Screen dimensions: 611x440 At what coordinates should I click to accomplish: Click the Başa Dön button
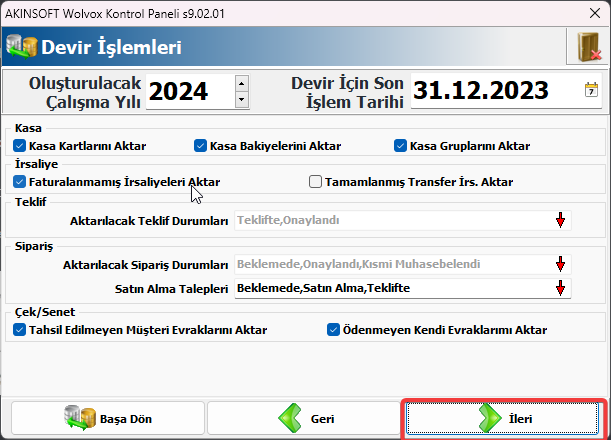(x=108, y=418)
